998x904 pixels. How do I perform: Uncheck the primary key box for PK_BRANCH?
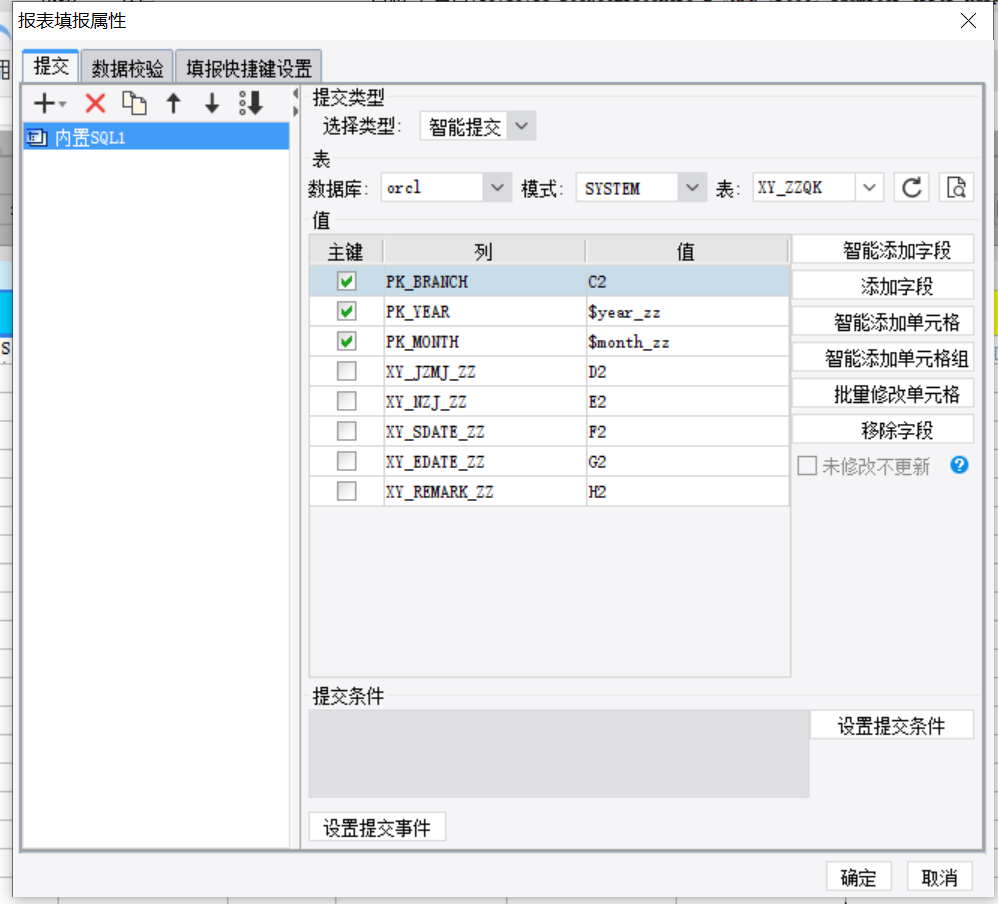tap(346, 281)
